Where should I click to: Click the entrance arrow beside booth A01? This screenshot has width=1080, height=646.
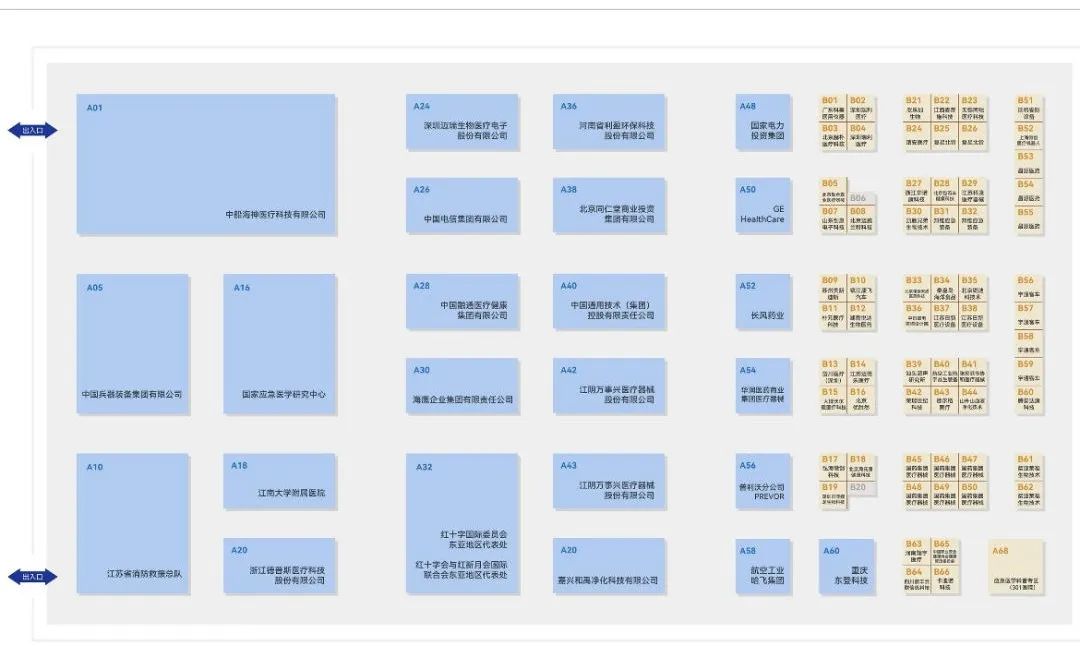32,130
